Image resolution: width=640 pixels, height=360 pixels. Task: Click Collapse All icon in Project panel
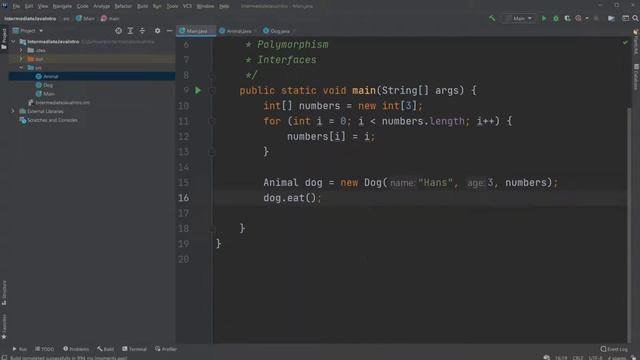142,31
